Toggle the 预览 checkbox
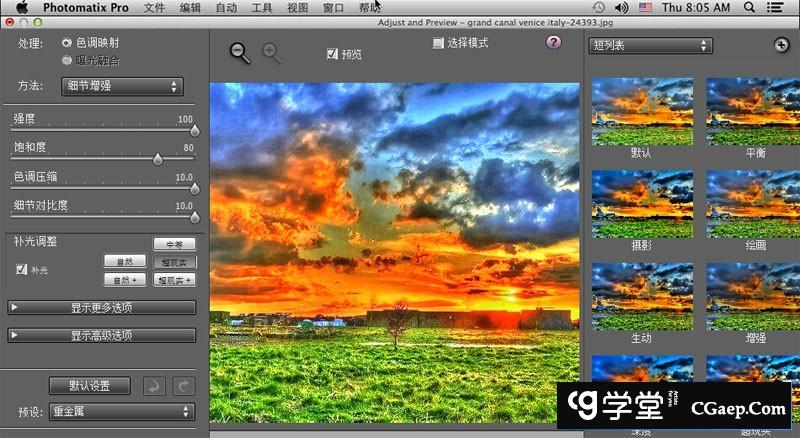The width and height of the screenshot is (800, 438). coord(332,54)
